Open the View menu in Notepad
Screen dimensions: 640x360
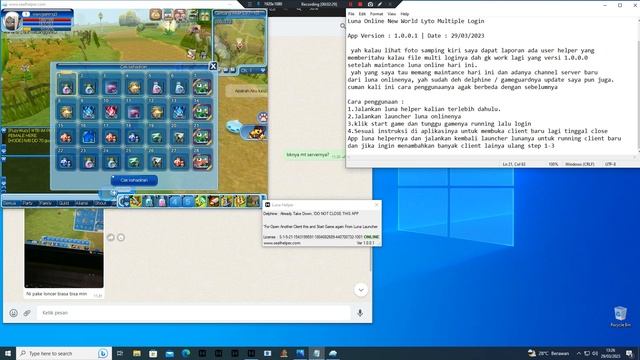[391, 14]
